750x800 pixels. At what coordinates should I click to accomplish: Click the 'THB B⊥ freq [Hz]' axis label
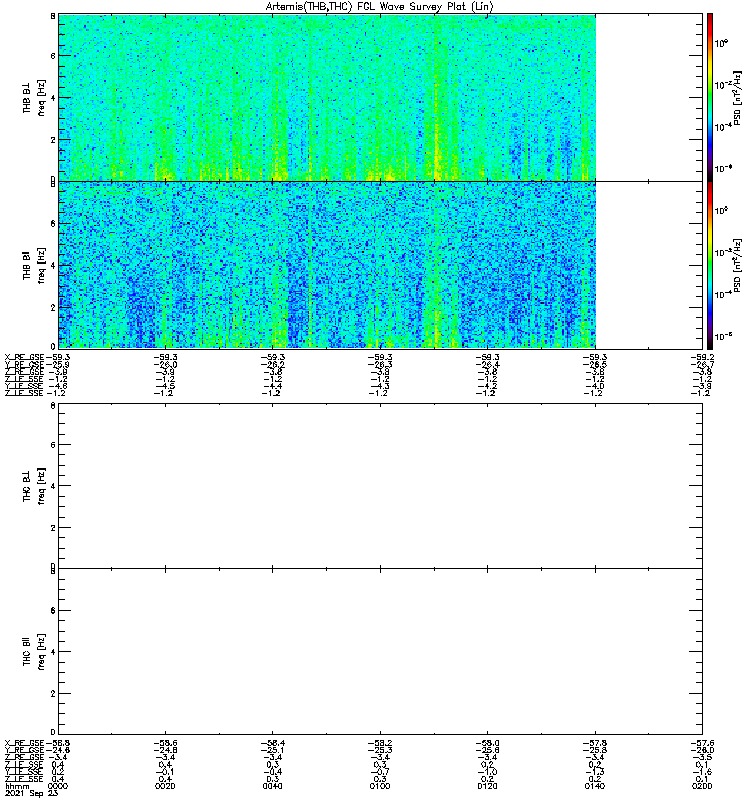point(34,98)
